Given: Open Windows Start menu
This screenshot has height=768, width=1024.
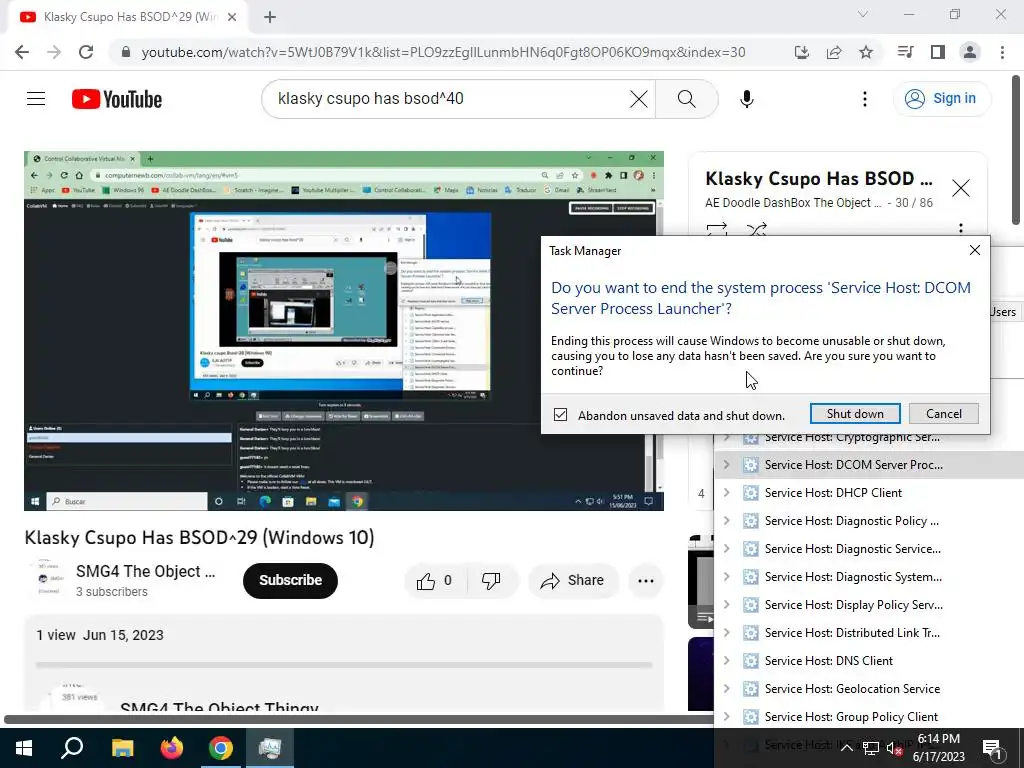Looking at the screenshot, I should (x=24, y=748).
